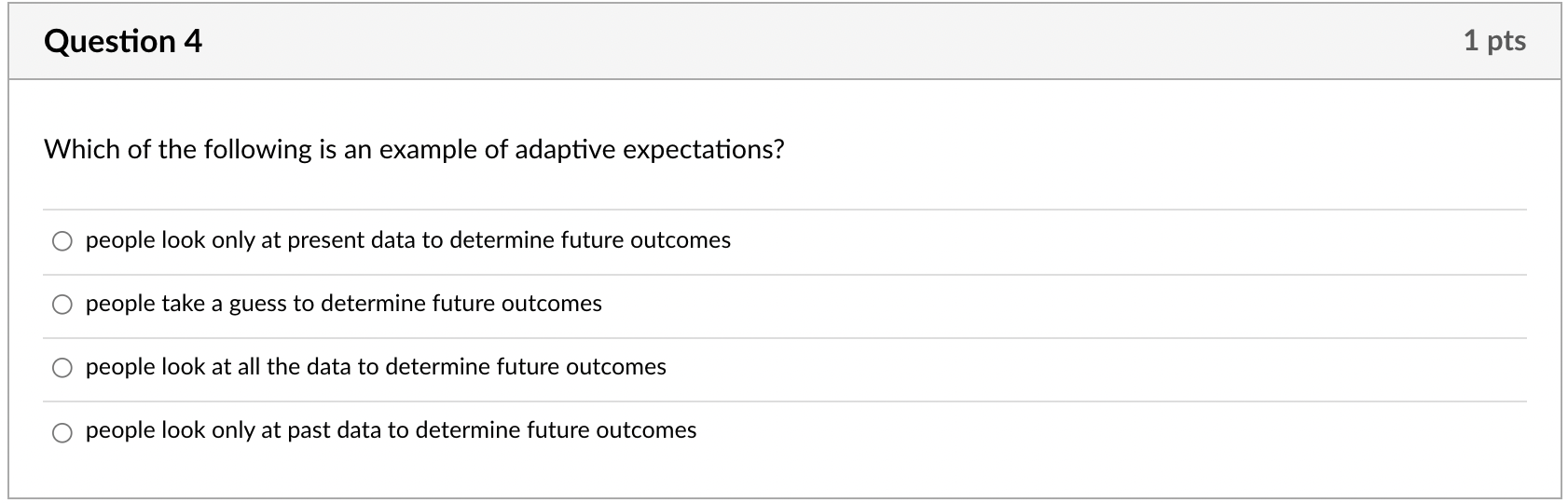Click the word "guess" in the second answer
The height and width of the screenshot is (503, 1568).
click(x=257, y=305)
